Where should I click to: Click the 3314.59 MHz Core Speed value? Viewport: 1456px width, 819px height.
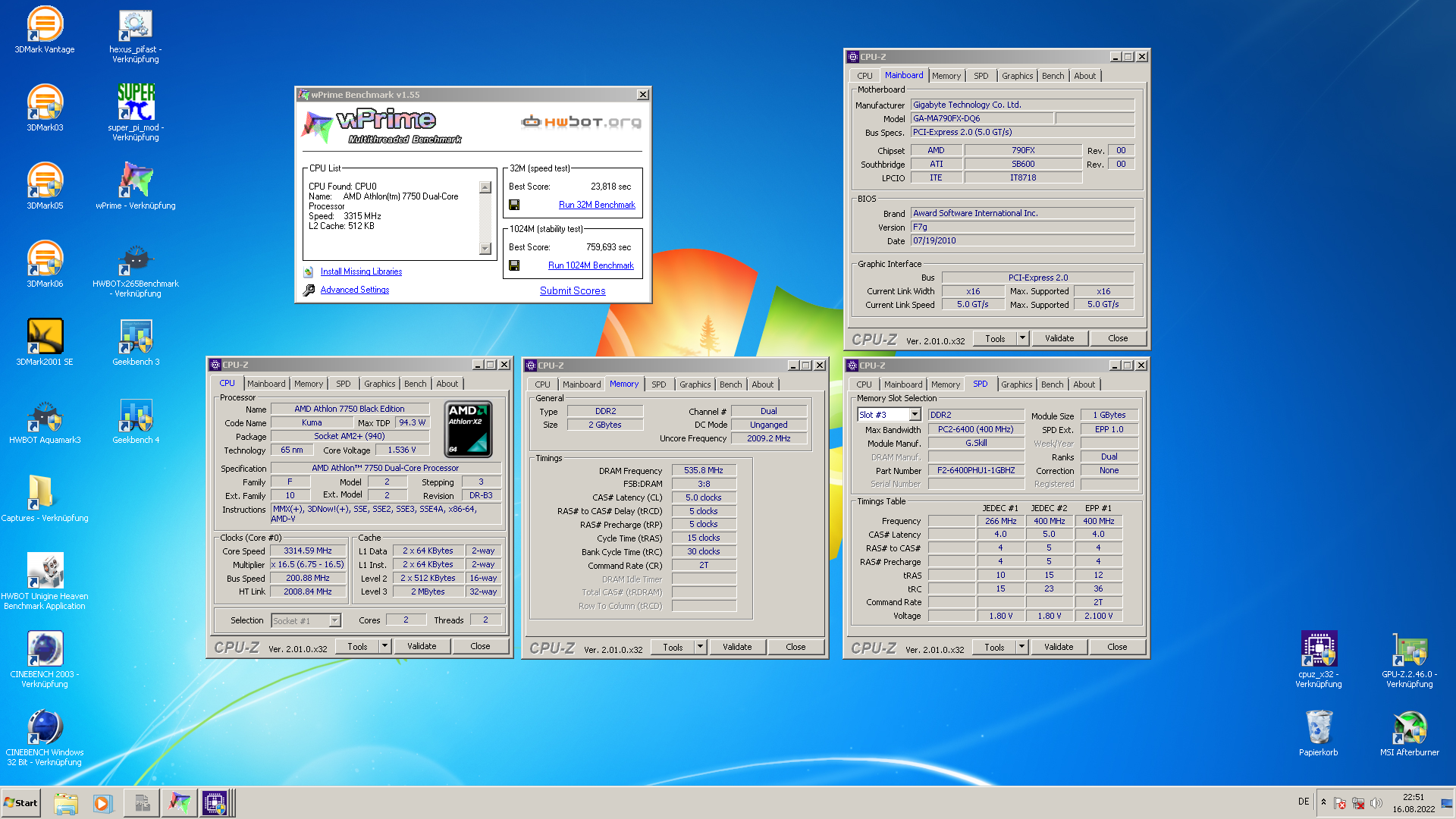click(308, 551)
